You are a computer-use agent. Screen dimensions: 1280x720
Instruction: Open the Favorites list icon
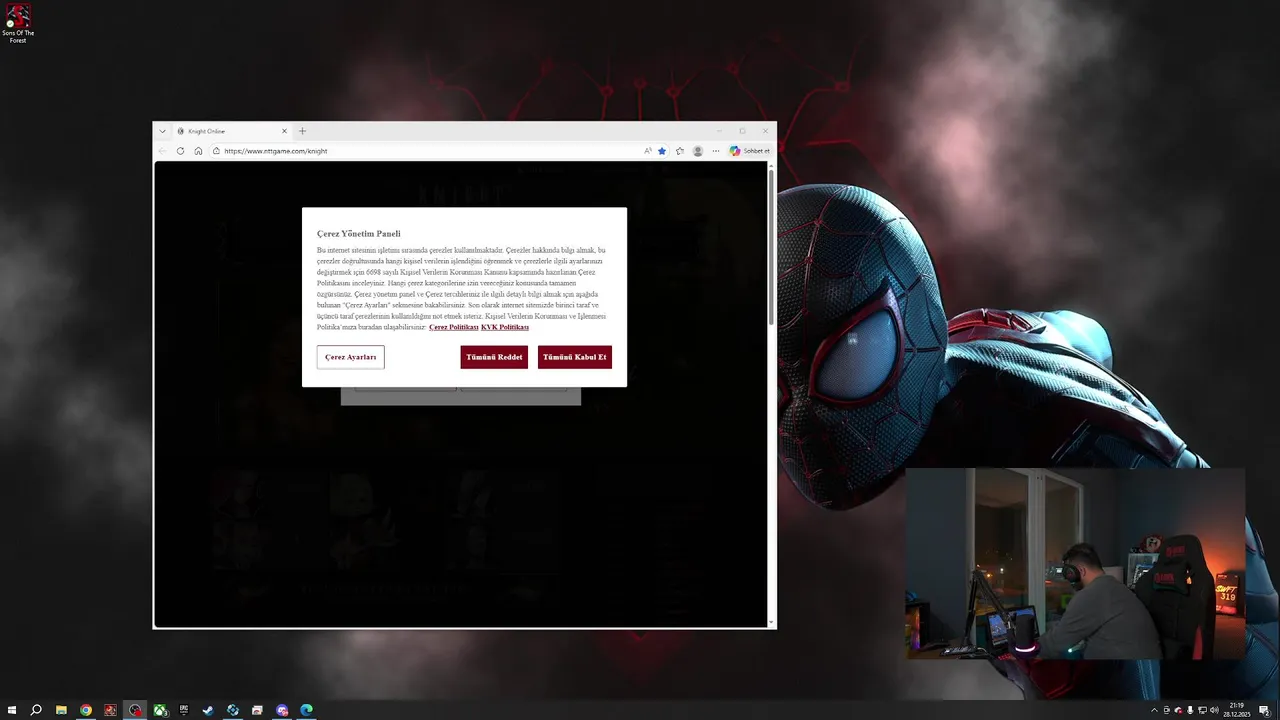pyautogui.click(x=680, y=151)
